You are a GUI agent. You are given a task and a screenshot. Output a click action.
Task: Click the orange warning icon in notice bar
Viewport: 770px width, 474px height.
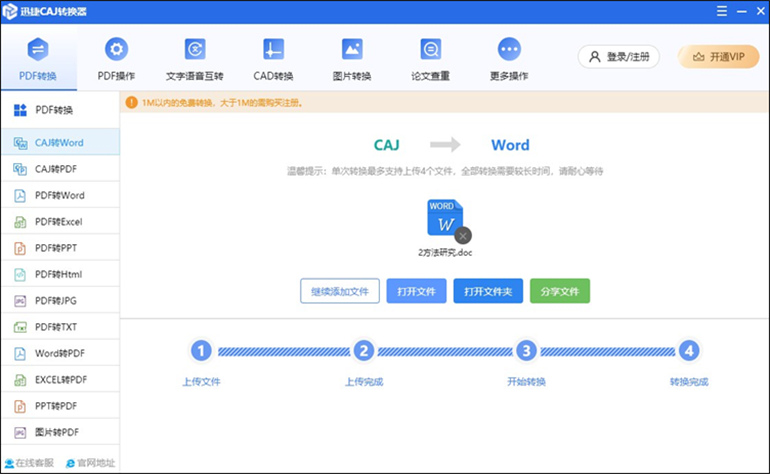[x=132, y=102]
